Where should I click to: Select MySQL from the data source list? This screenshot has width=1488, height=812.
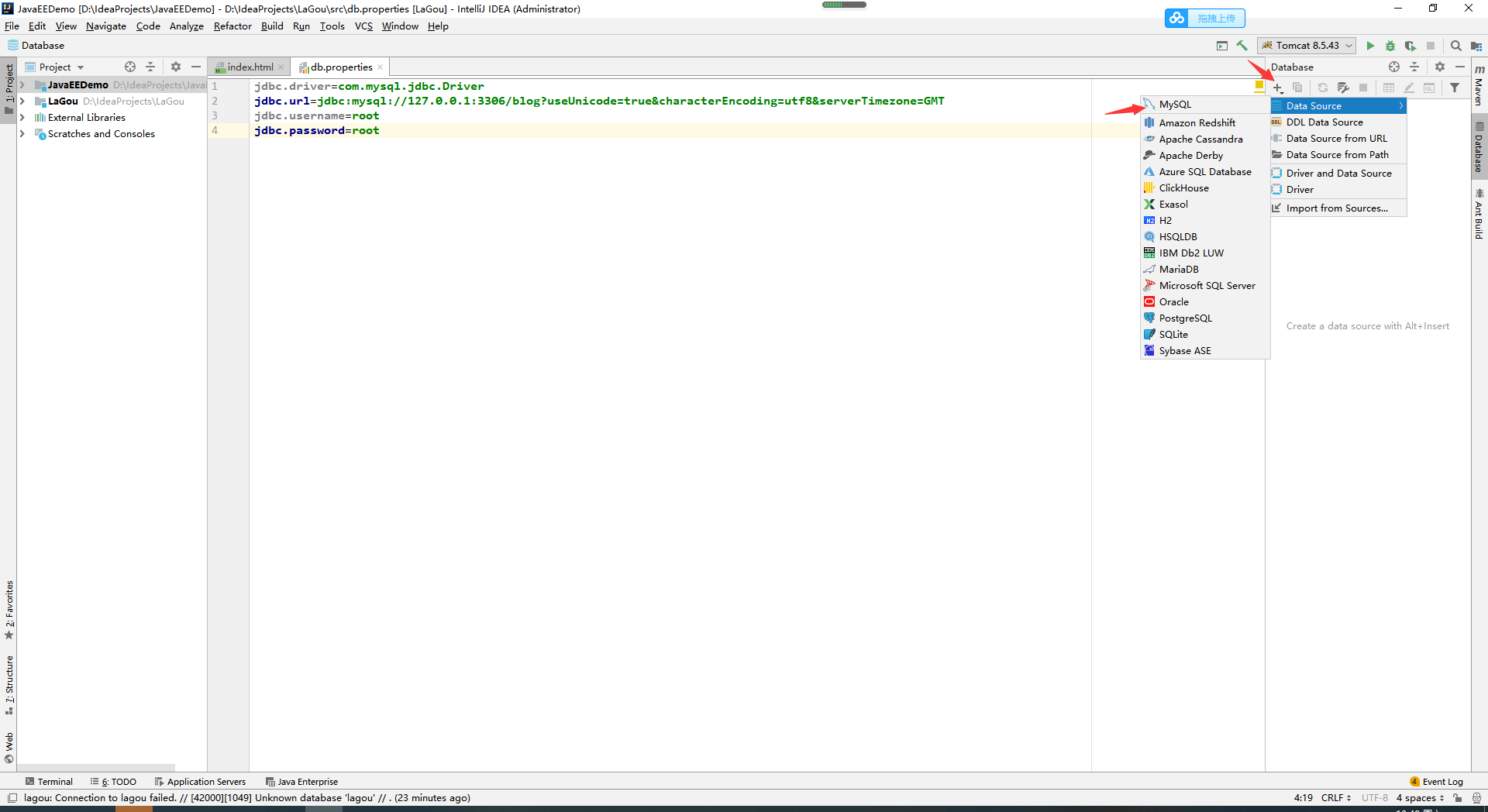point(1176,104)
